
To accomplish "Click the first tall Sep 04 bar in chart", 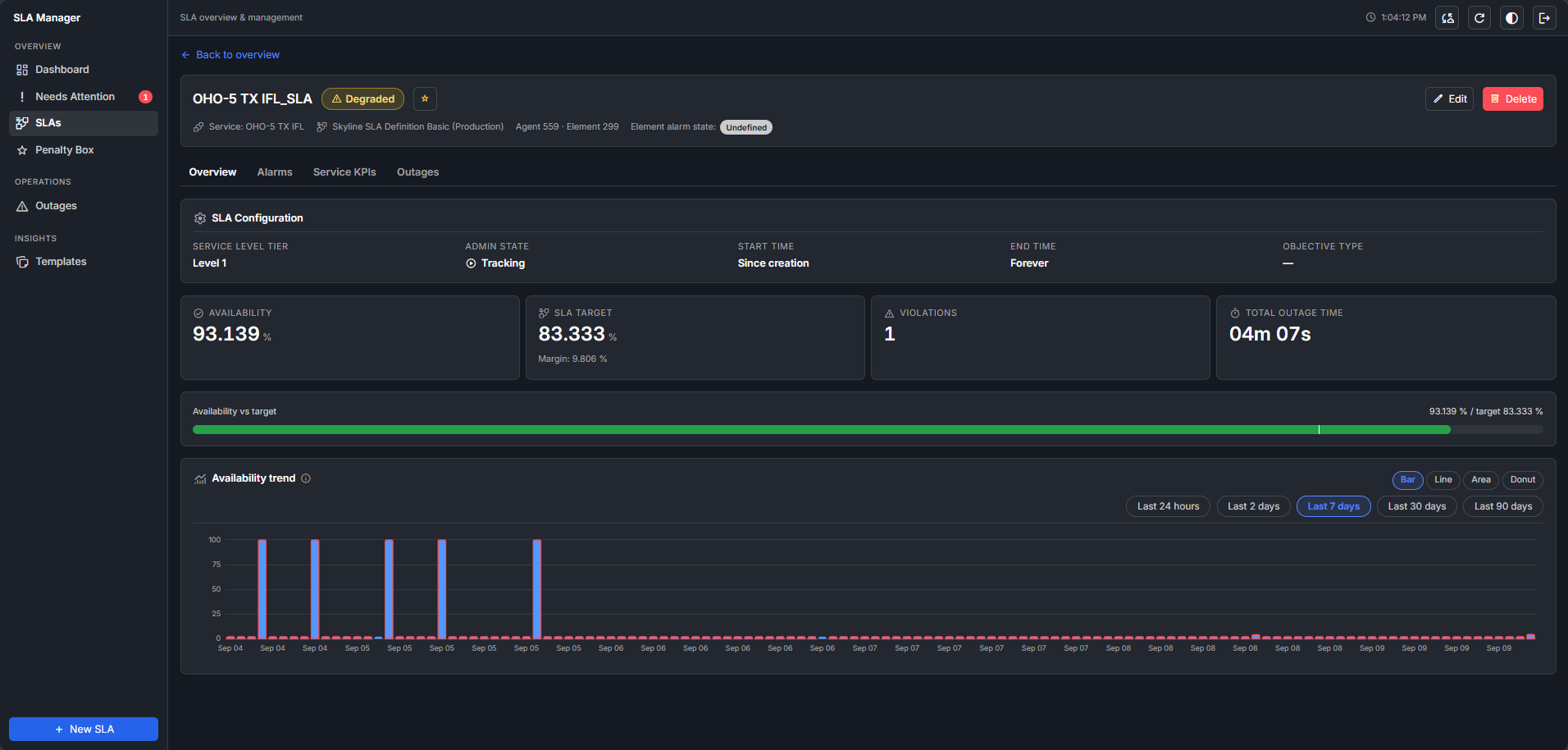I will (262, 589).
